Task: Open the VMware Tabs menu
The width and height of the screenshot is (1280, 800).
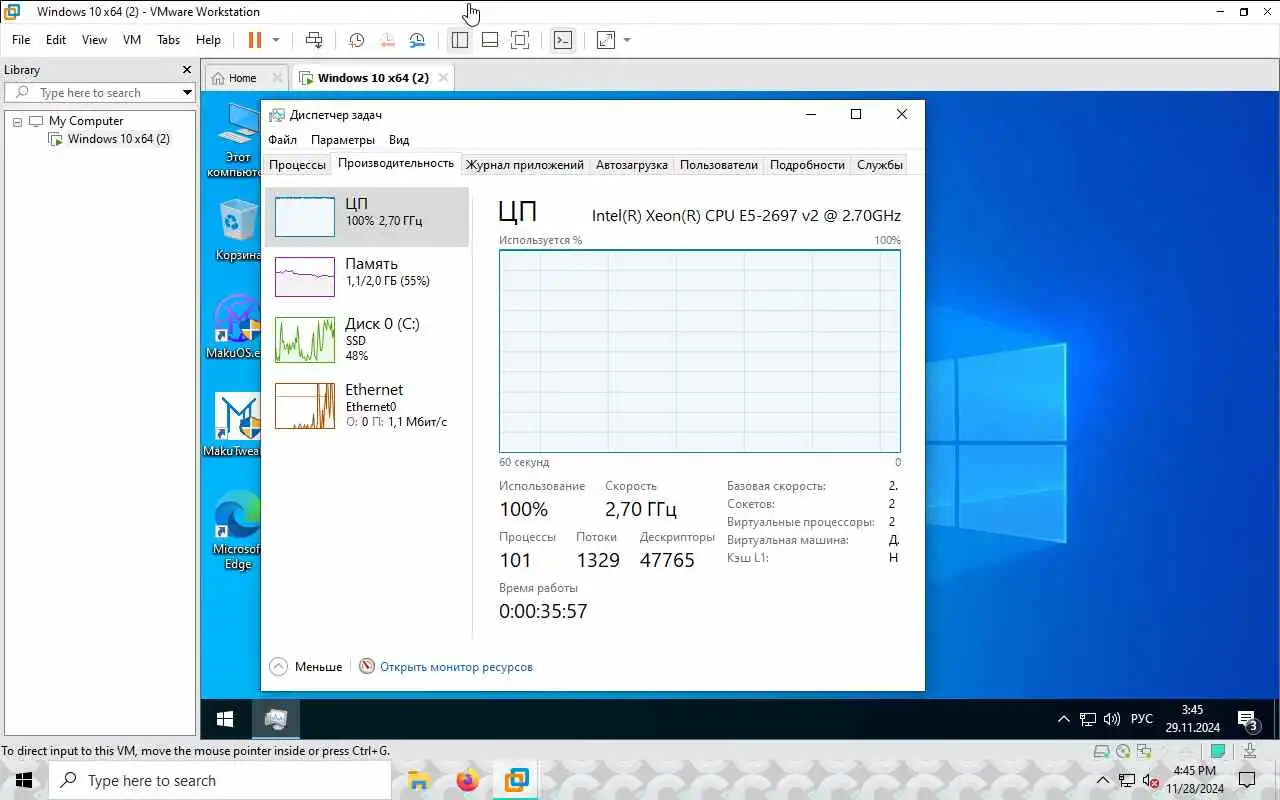Action: pos(169,40)
